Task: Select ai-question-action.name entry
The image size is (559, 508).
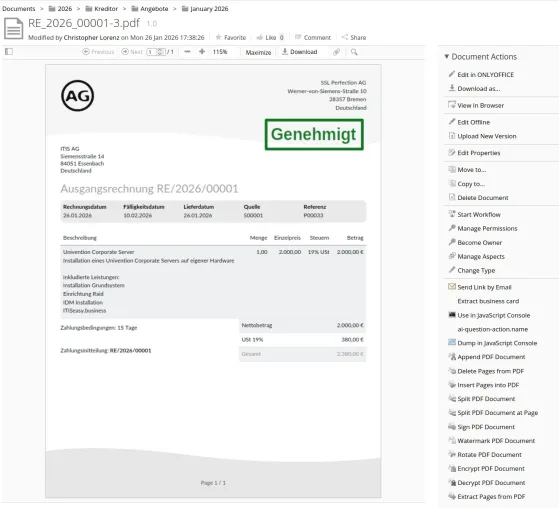Action: pos(493,329)
